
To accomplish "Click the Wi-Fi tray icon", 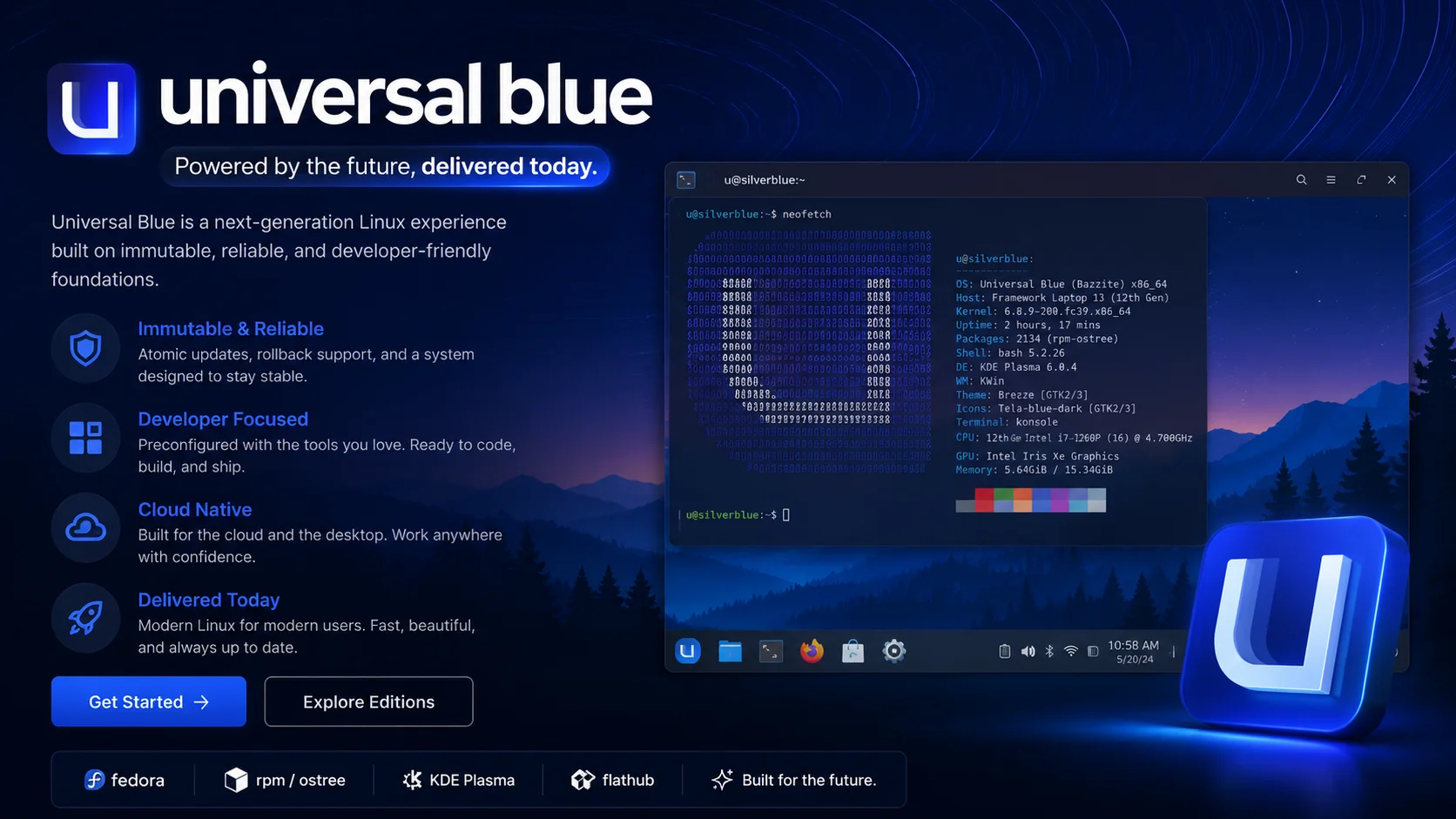I will 1071,651.
